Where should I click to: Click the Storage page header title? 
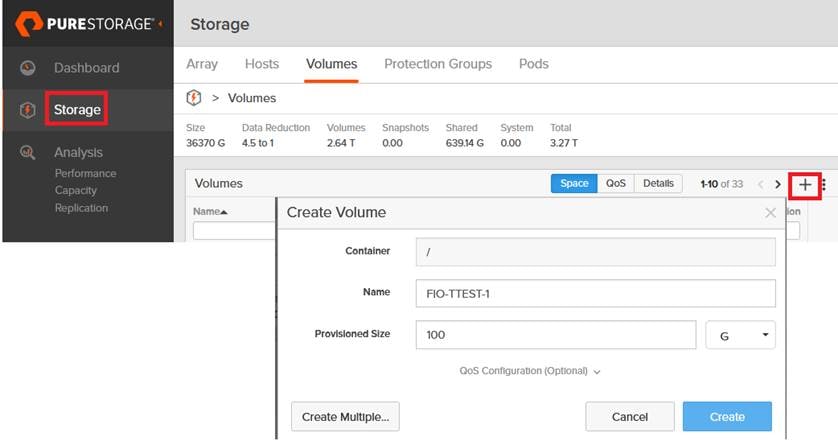coord(220,25)
